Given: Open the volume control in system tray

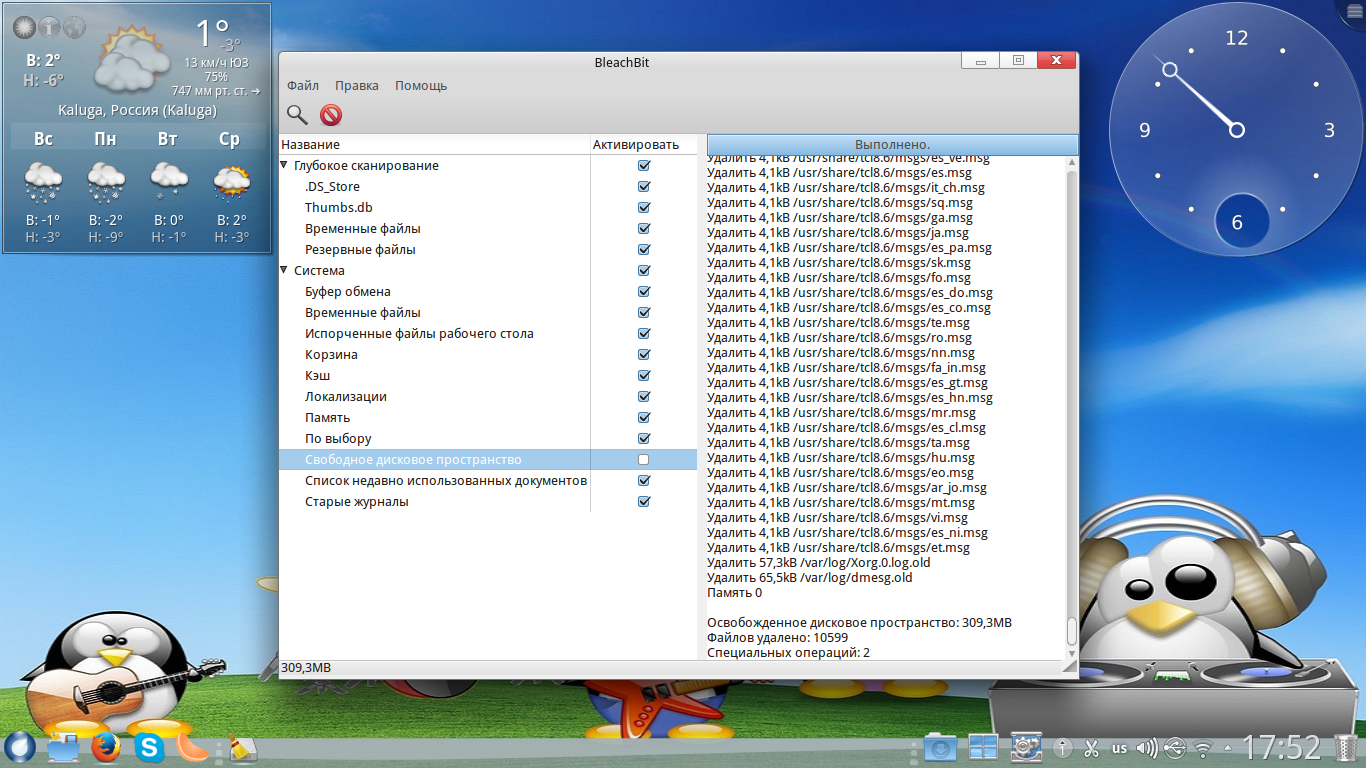Looking at the screenshot, I should tap(1147, 748).
